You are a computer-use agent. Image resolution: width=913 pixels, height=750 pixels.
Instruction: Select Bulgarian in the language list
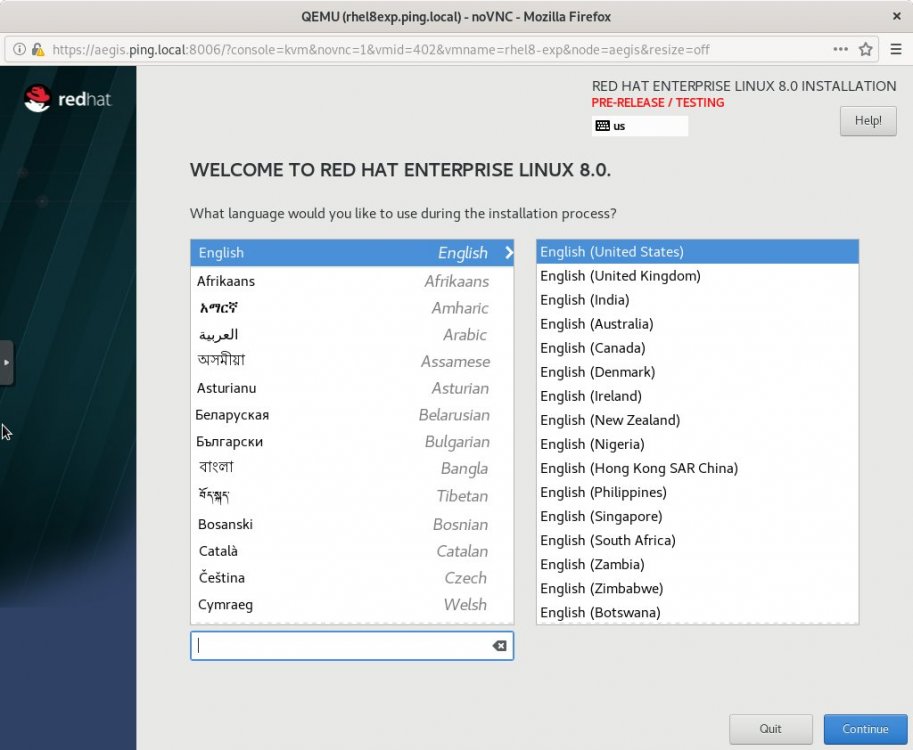click(352, 441)
